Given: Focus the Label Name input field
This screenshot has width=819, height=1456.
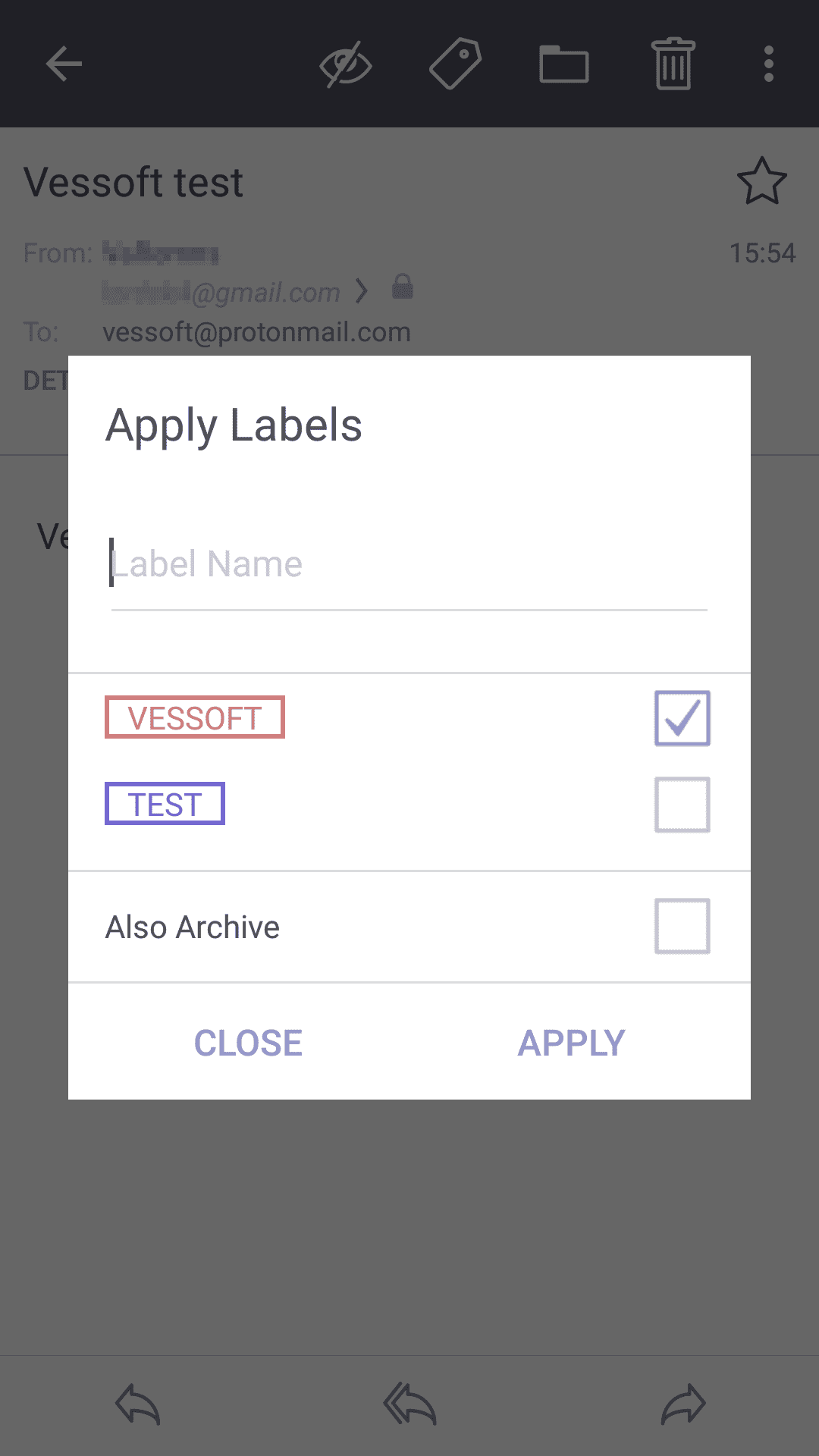Looking at the screenshot, I should point(409,564).
